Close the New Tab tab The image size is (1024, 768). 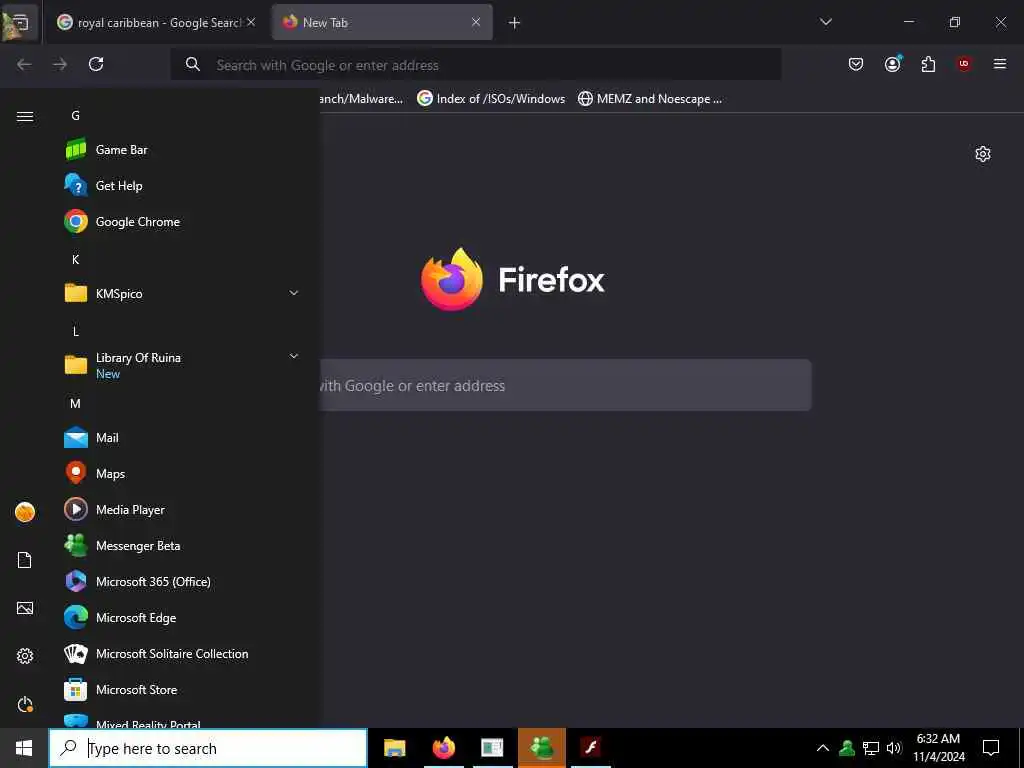(x=476, y=22)
